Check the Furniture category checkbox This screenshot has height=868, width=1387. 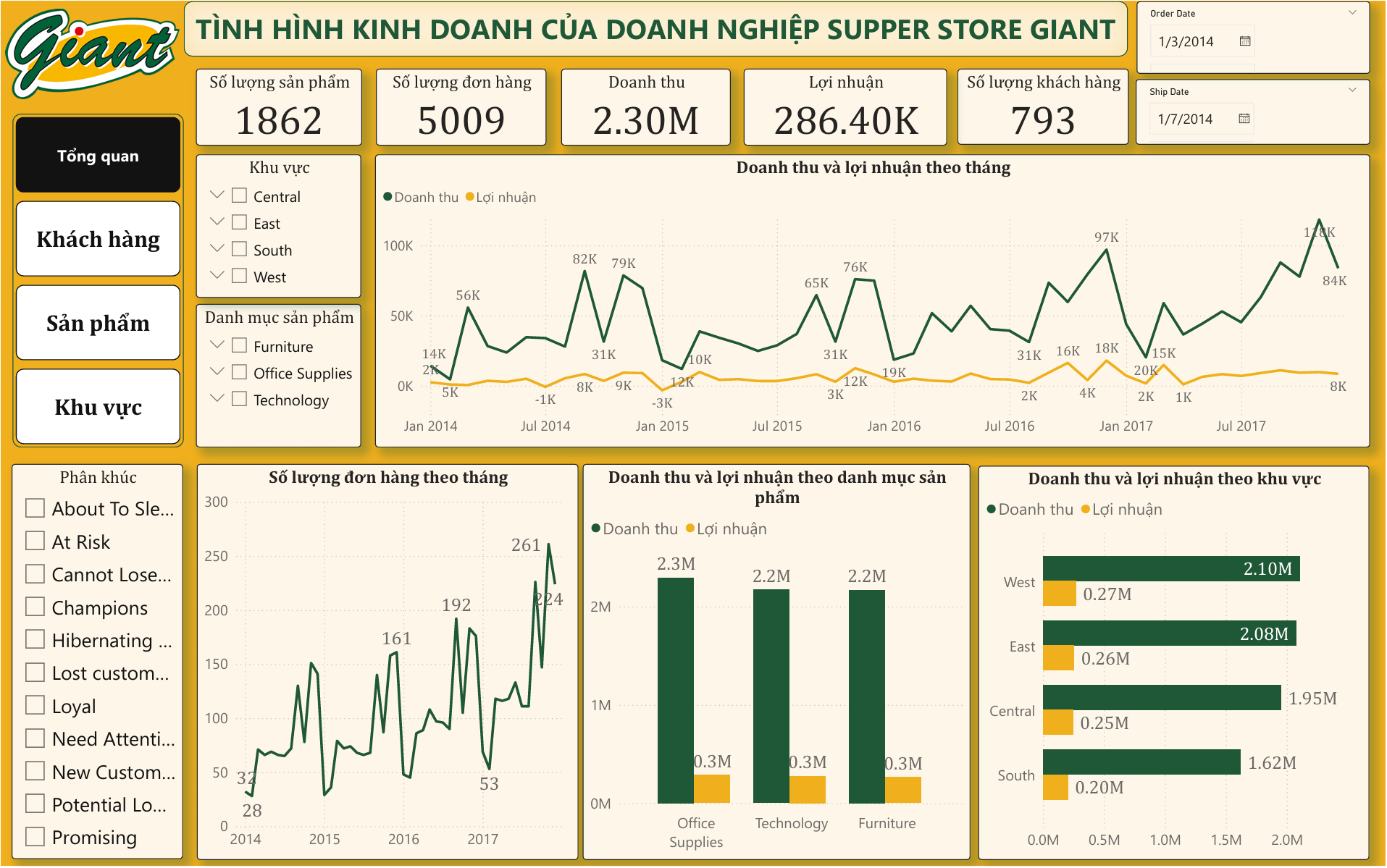[240, 345]
